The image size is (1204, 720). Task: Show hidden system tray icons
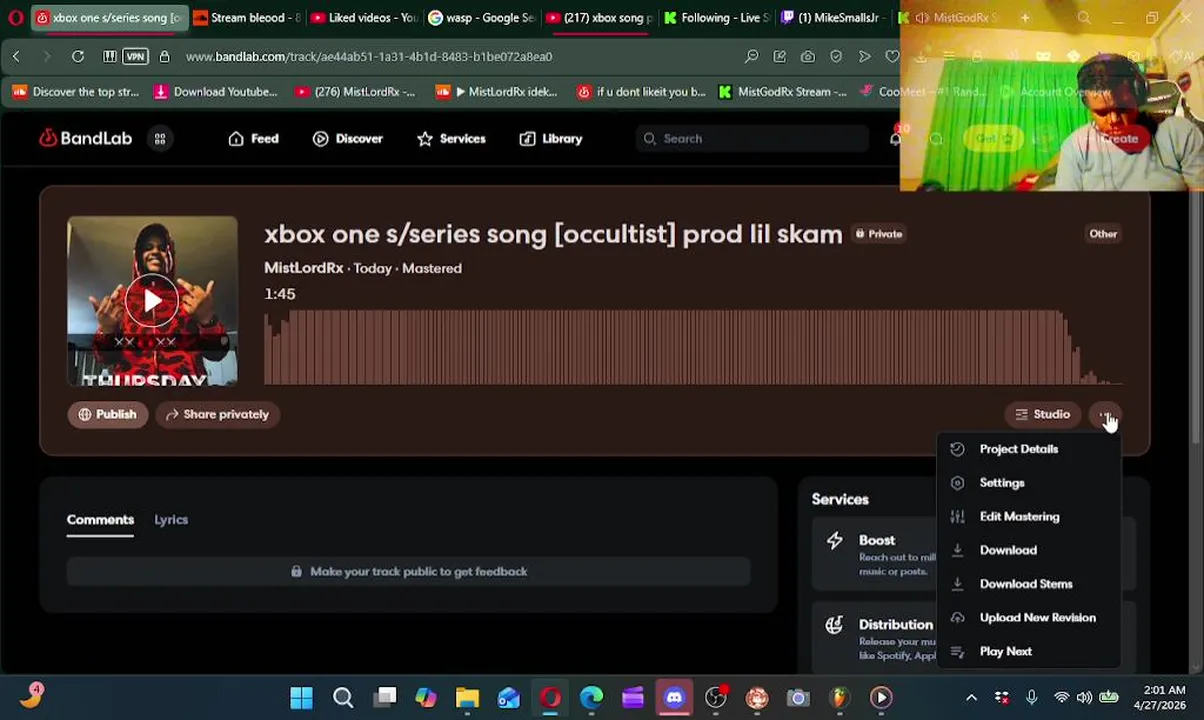pyautogui.click(x=971, y=697)
